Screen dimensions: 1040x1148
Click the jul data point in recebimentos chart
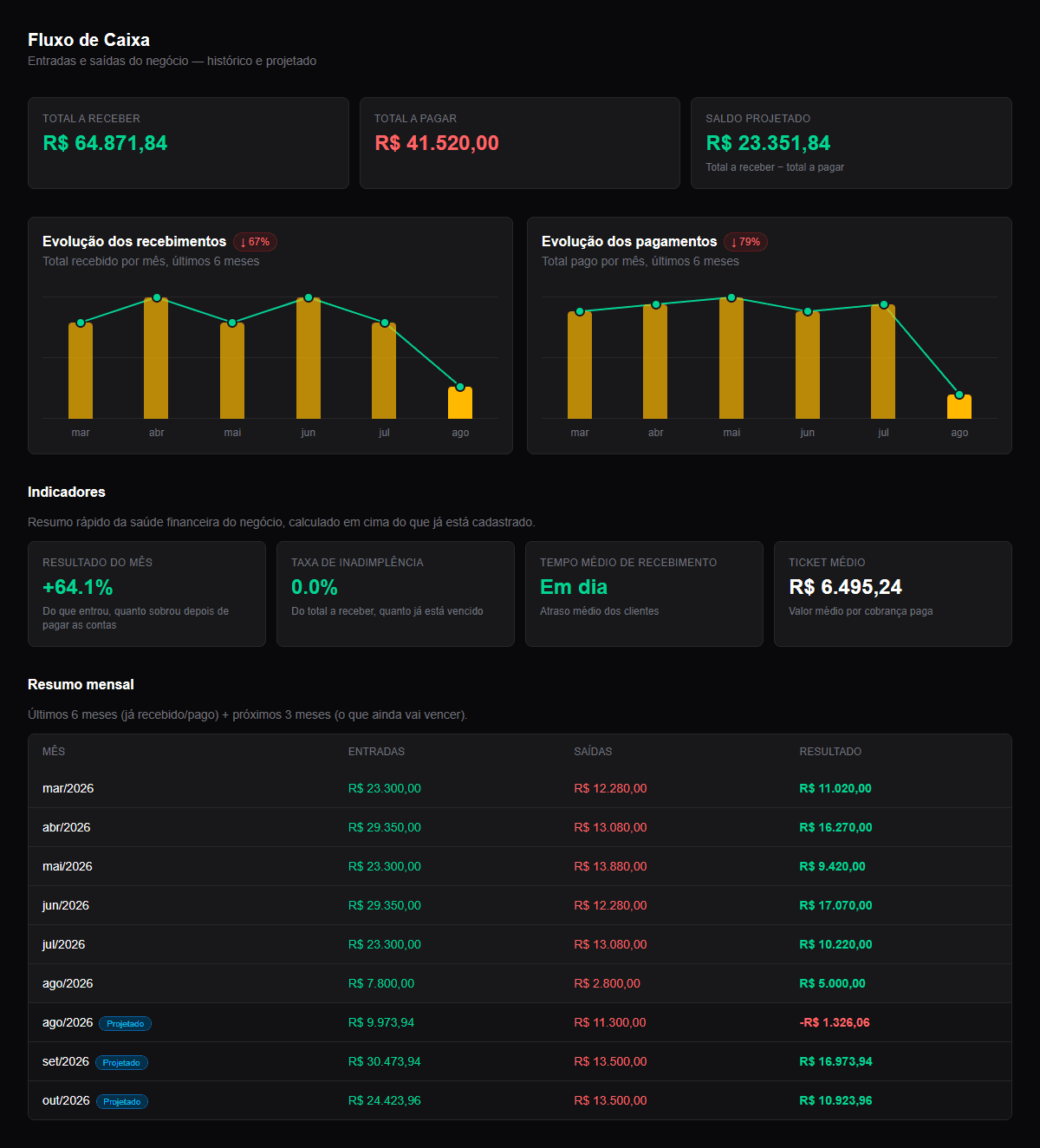point(385,323)
